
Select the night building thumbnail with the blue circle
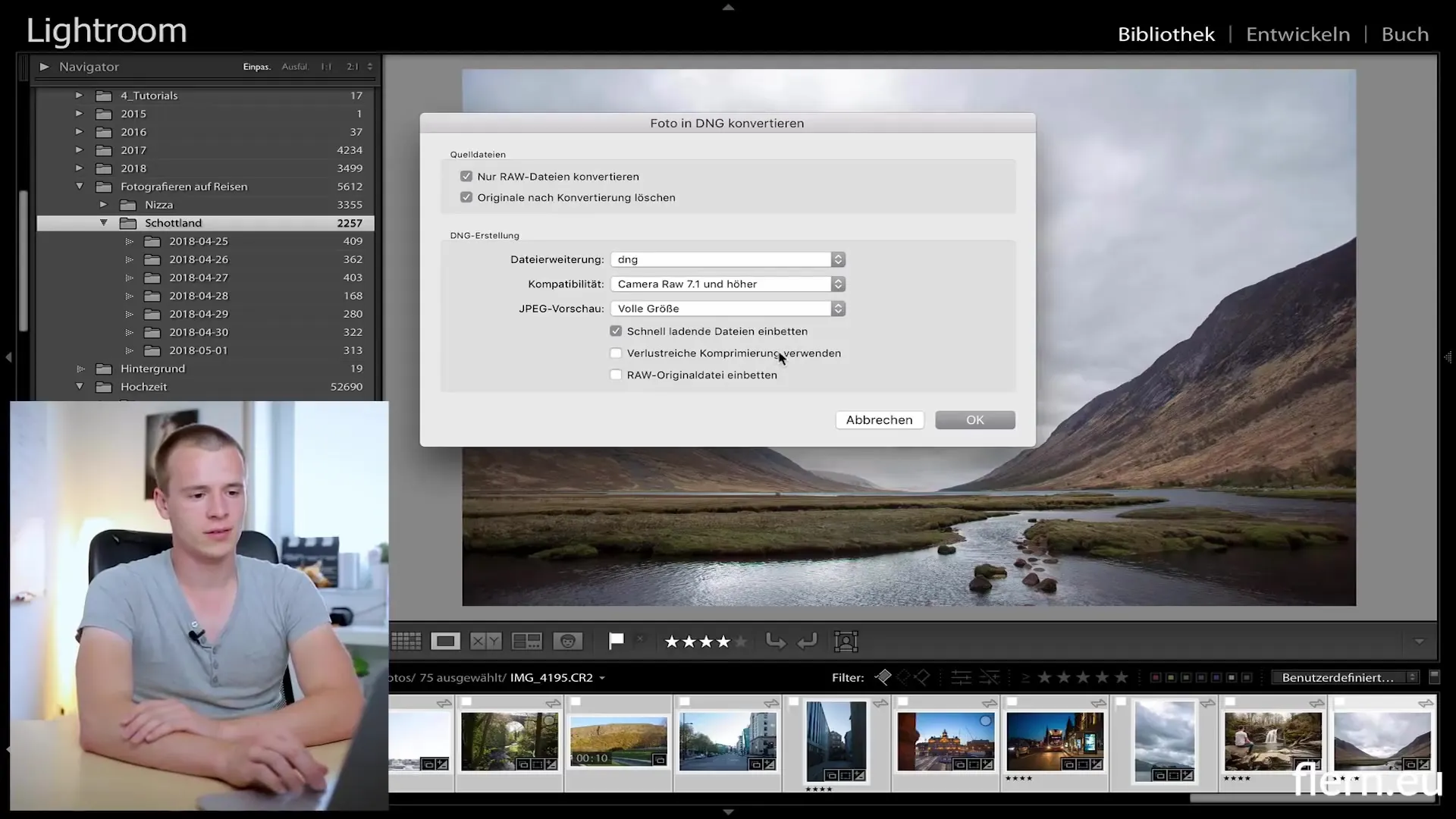pyautogui.click(x=946, y=741)
